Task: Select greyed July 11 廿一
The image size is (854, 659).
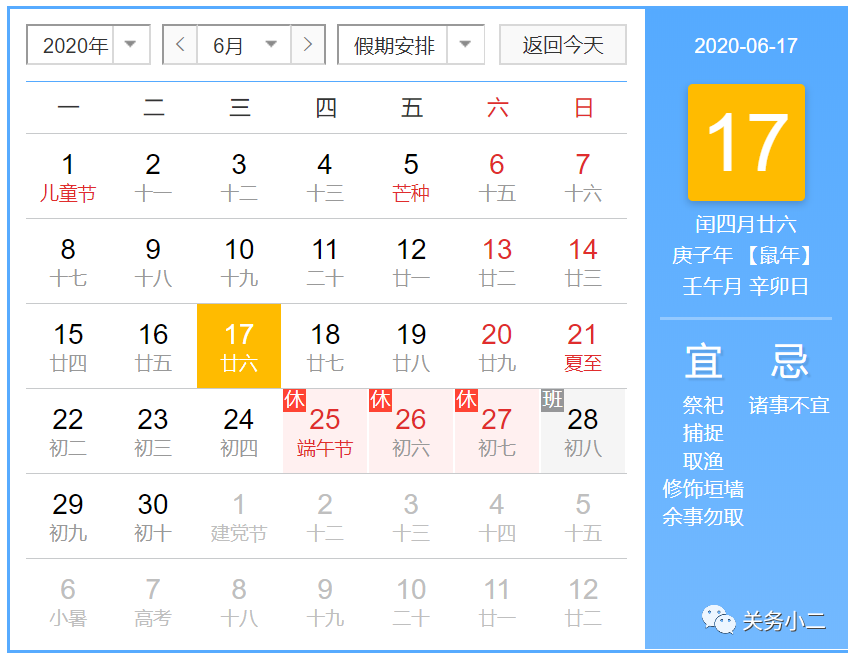Action: (497, 601)
